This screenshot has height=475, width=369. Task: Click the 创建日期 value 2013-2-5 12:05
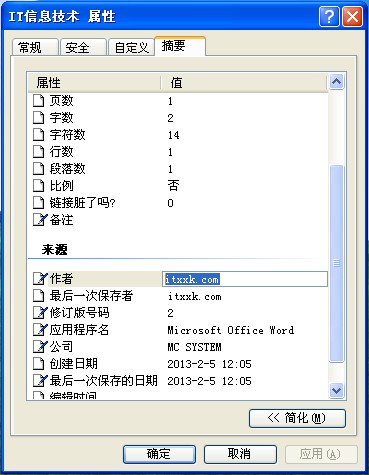[209, 364]
